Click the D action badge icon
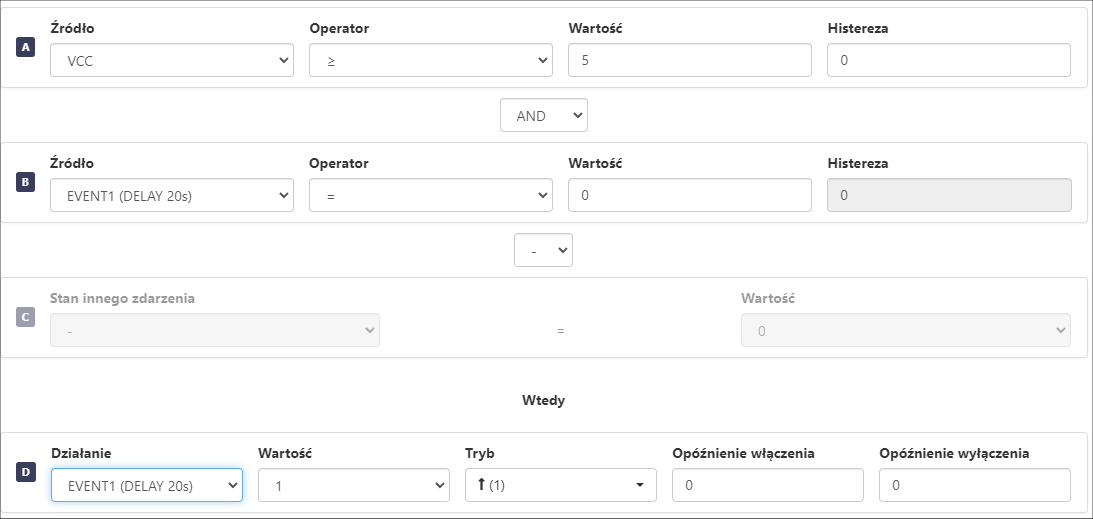 pos(26,472)
